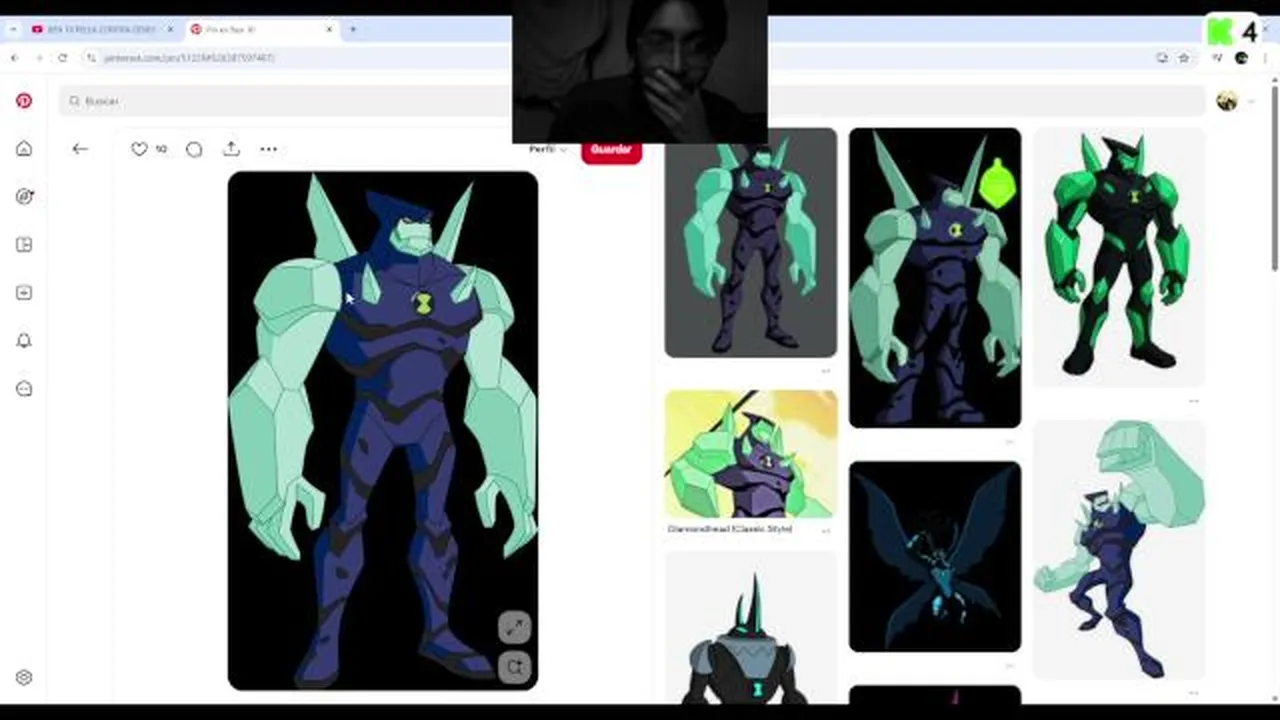Open more options under the Big Chill pin
Screen dimensions: 1280x720
(1009, 665)
